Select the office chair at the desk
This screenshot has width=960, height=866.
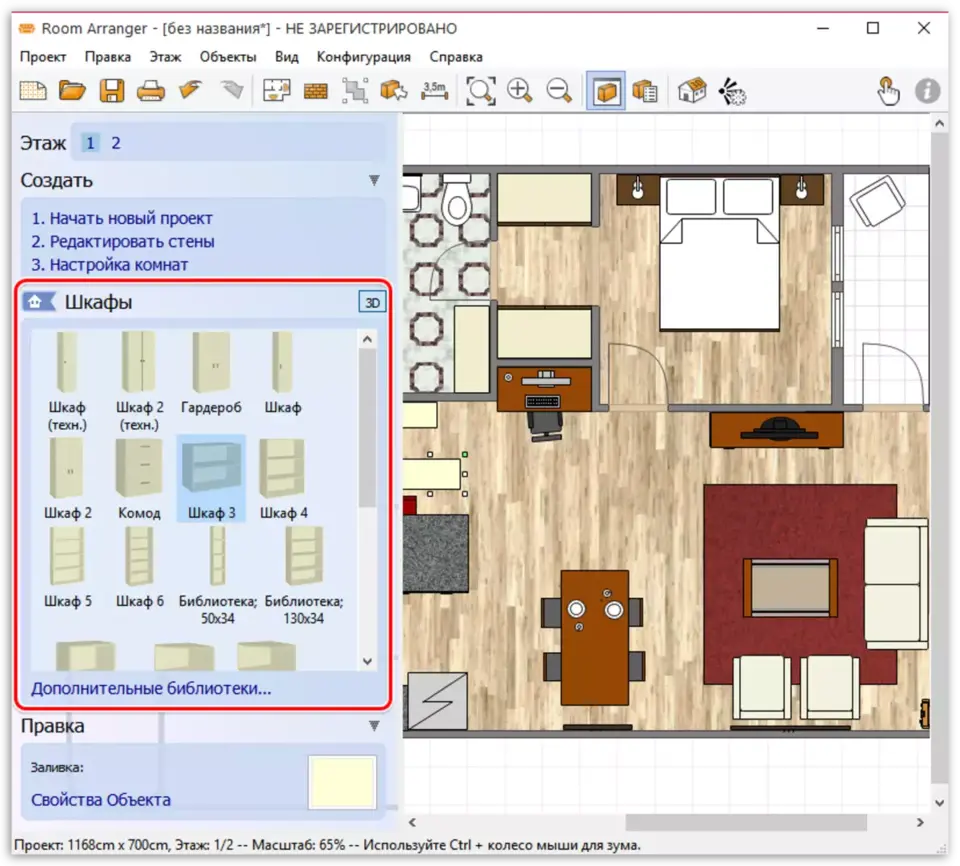click(545, 425)
